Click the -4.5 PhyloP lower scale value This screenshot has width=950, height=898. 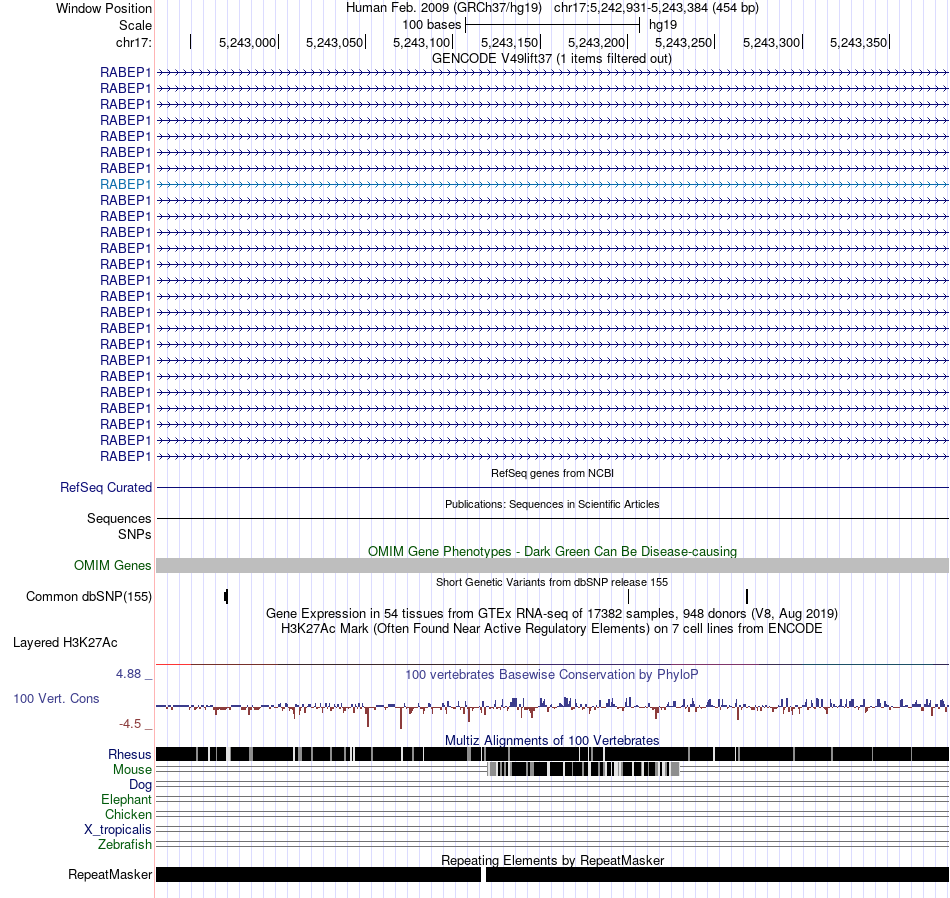pyautogui.click(x=130, y=723)
